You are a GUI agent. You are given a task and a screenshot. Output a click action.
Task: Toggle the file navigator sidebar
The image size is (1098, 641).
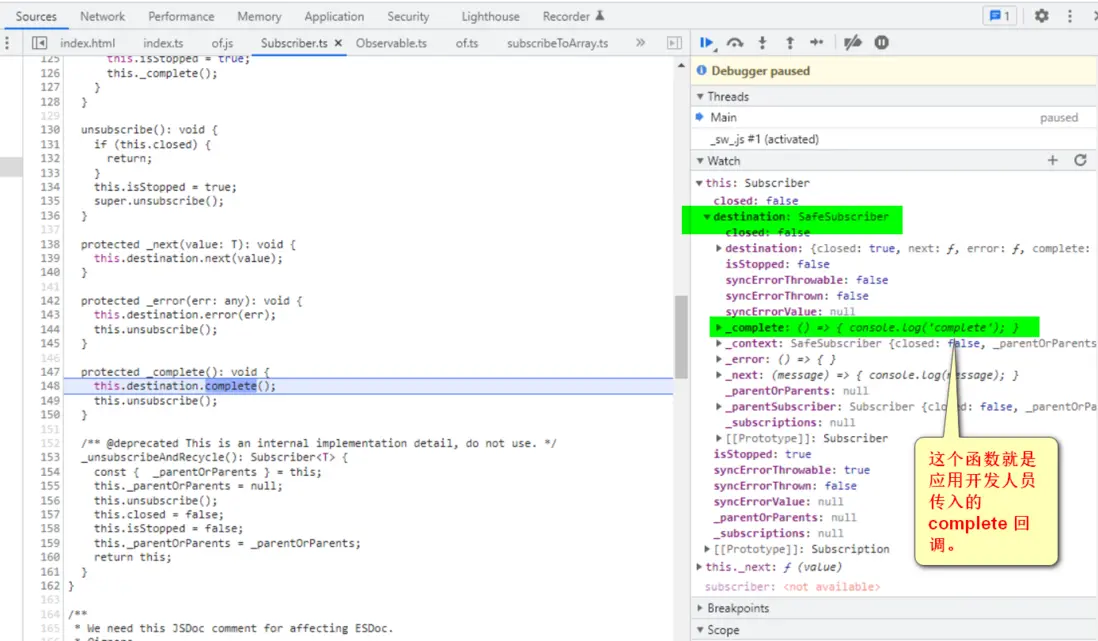point(39,43)
